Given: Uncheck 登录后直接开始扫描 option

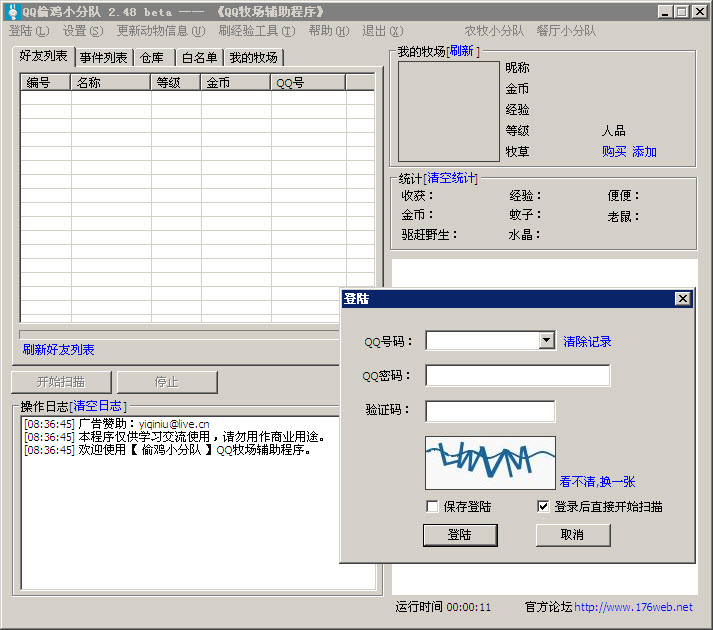Looking at the screenshot, I should [x=543, y=506].
